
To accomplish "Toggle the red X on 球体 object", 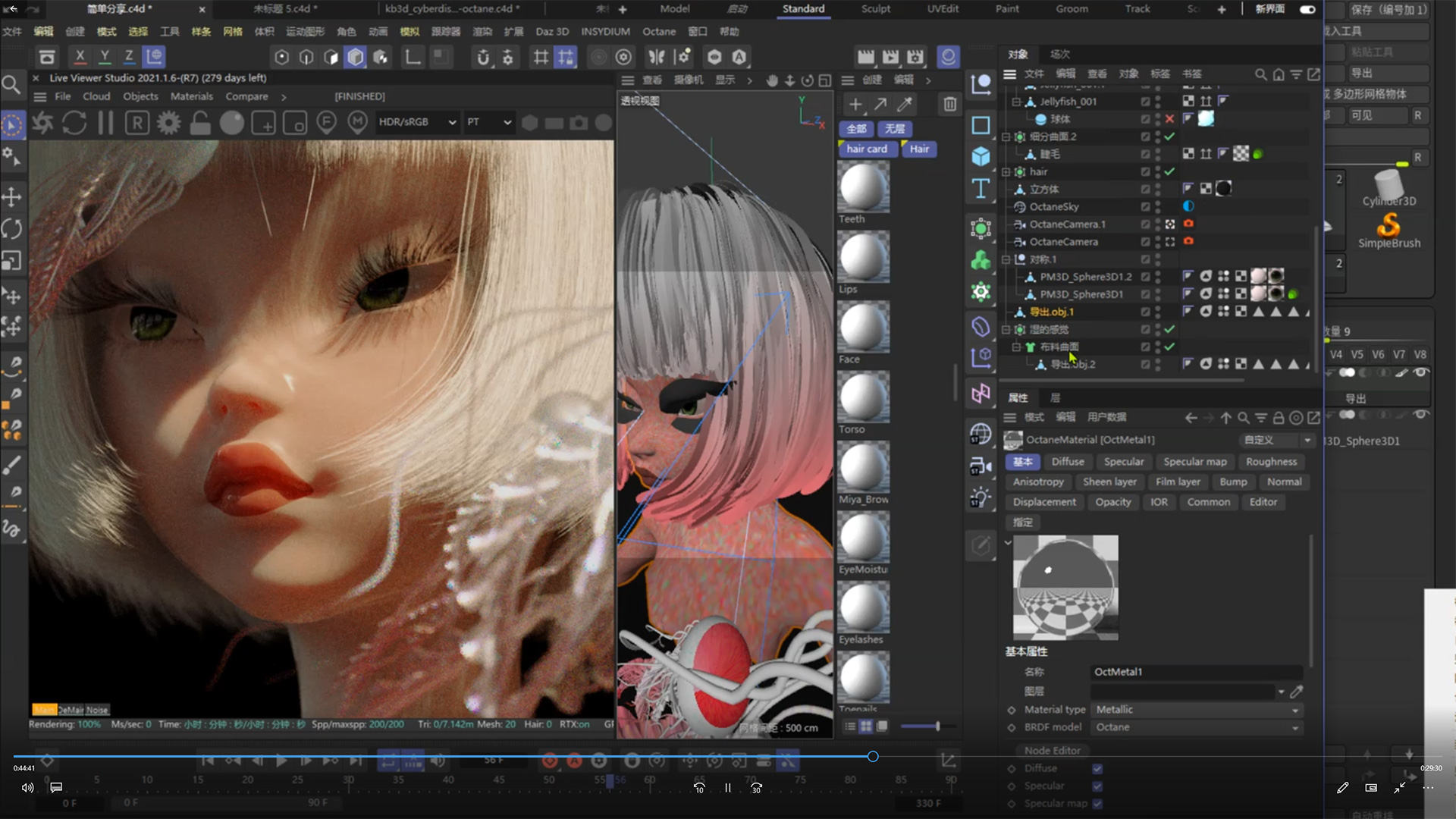I will point(1169,119).
